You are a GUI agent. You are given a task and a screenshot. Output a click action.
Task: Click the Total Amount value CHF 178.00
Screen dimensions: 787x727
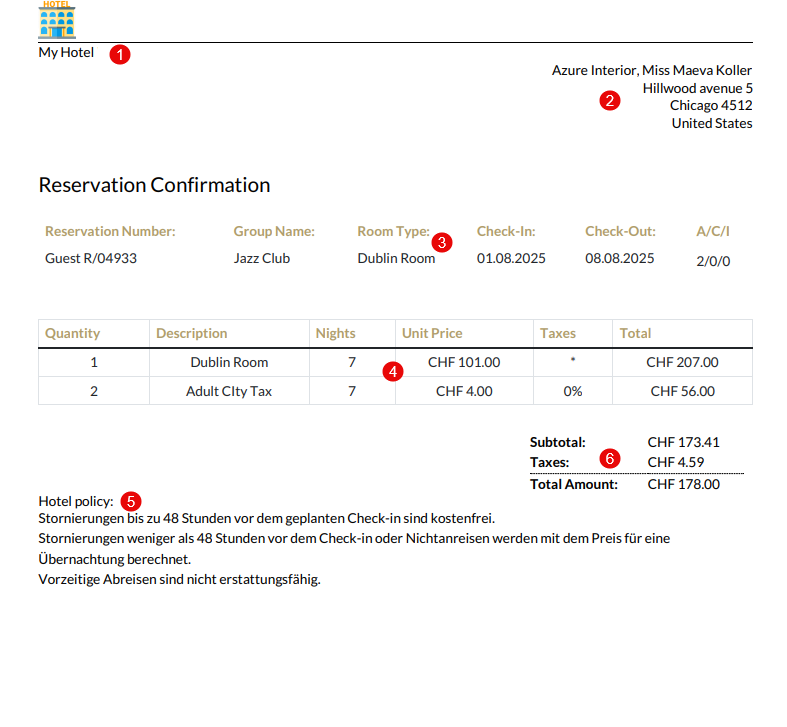coord(684,485)
